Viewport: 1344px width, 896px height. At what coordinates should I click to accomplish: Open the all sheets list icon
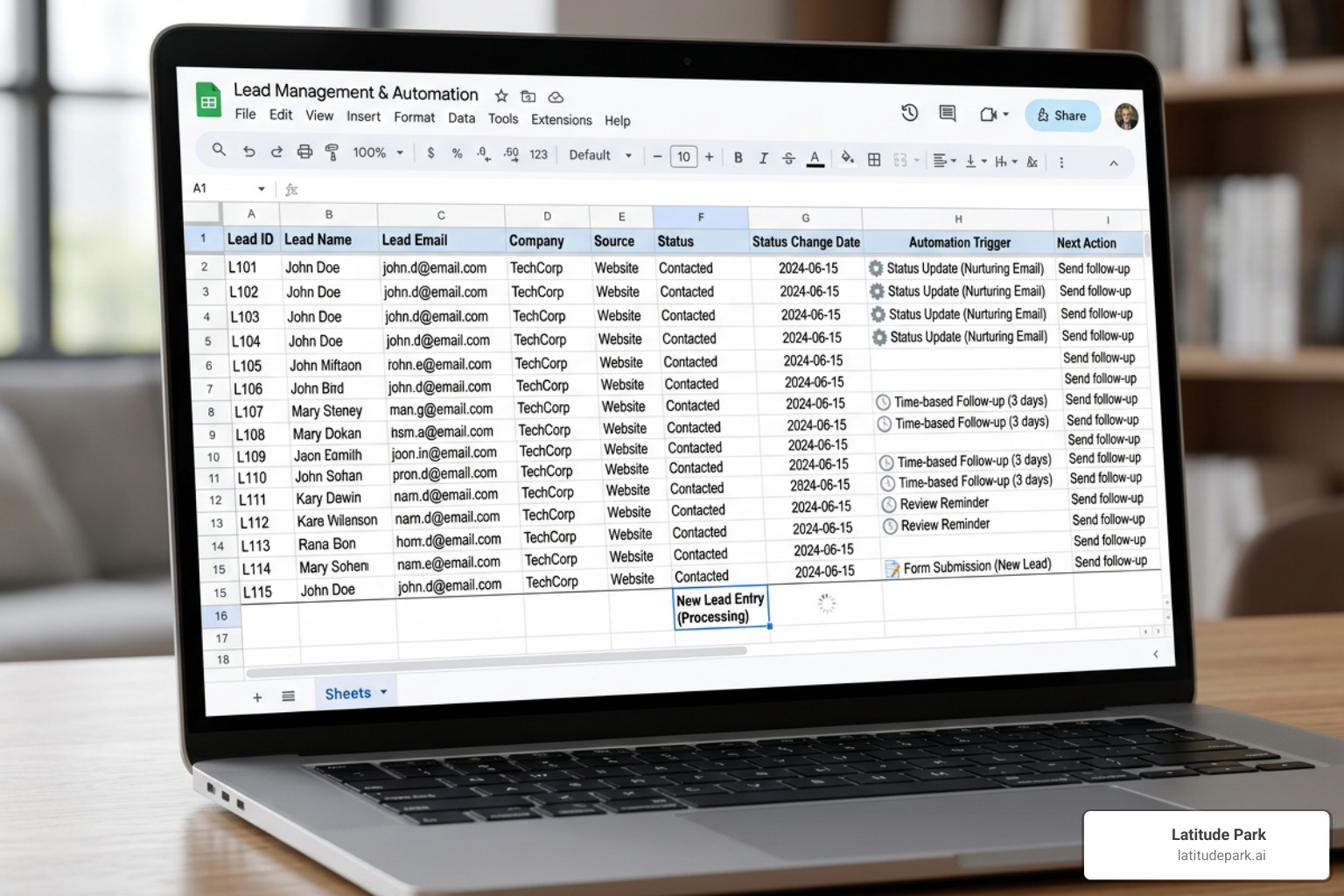(x=288, y=696)
